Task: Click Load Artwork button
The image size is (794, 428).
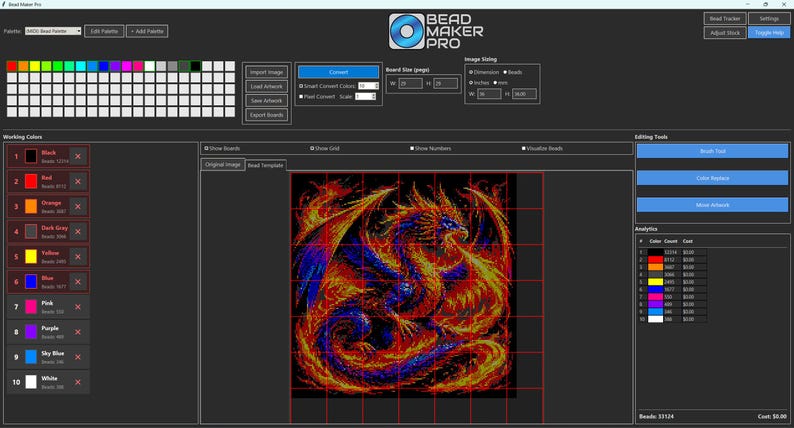Action: point(266,86)
